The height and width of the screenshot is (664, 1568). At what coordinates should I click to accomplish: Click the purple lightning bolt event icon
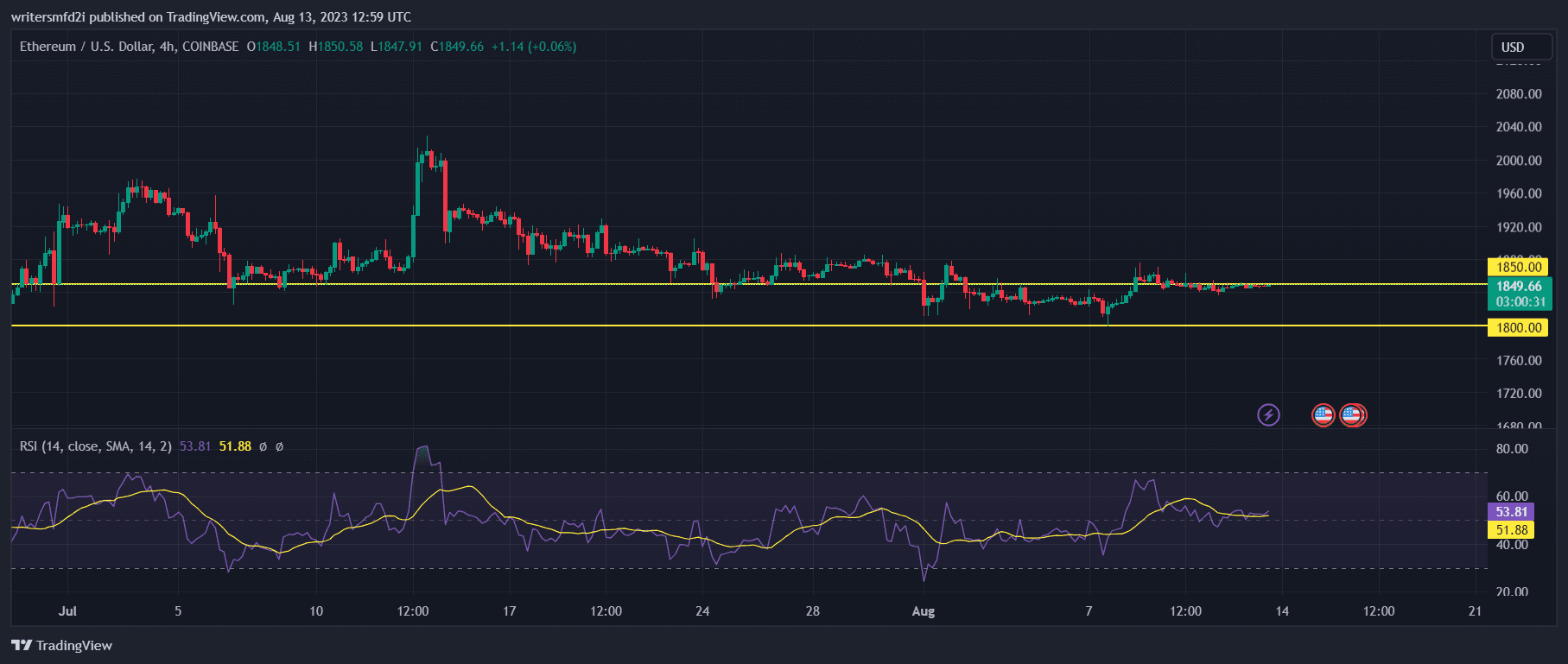click(1267, 415)
